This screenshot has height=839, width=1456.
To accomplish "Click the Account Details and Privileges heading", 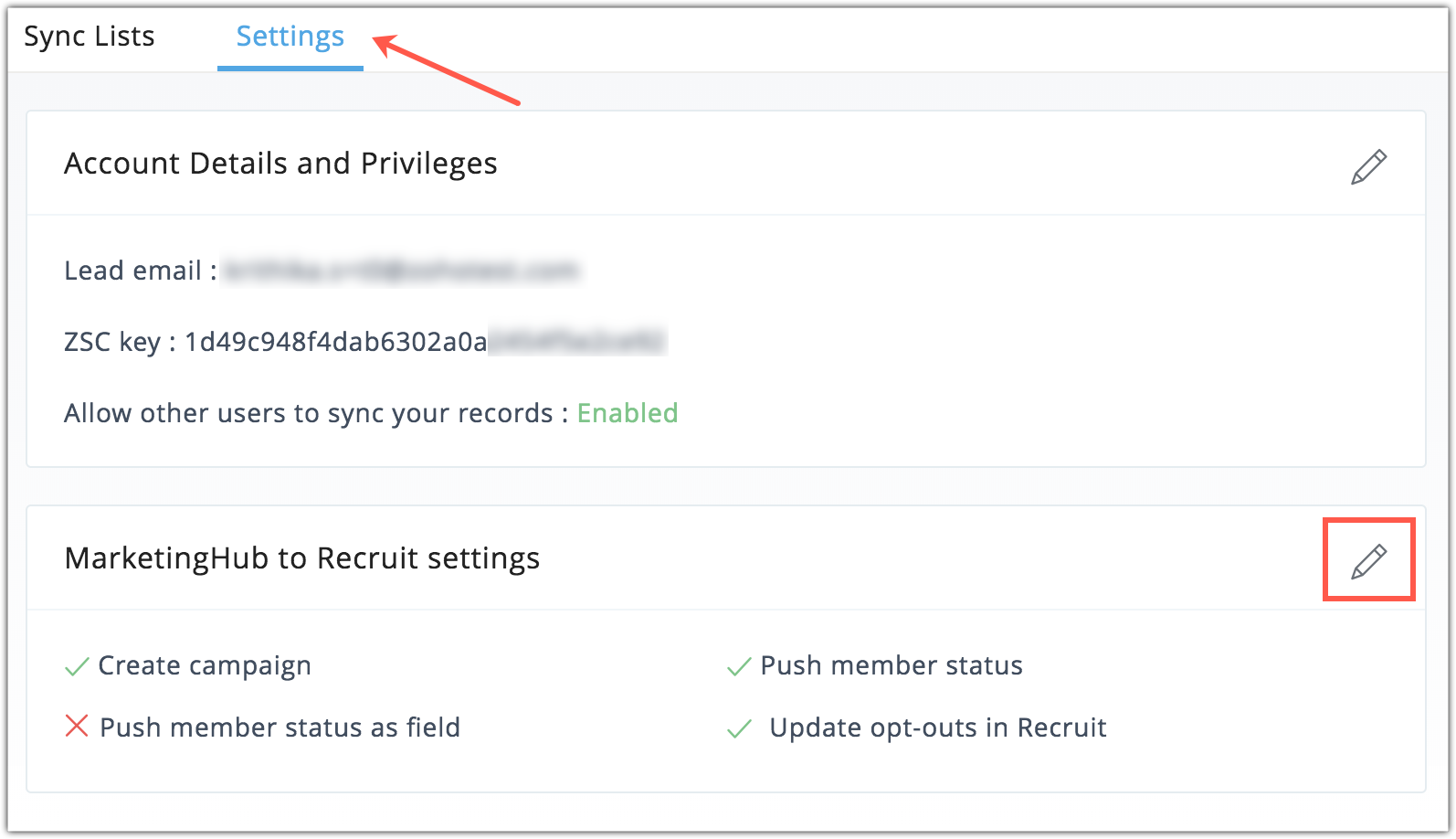I will [280, 164].
